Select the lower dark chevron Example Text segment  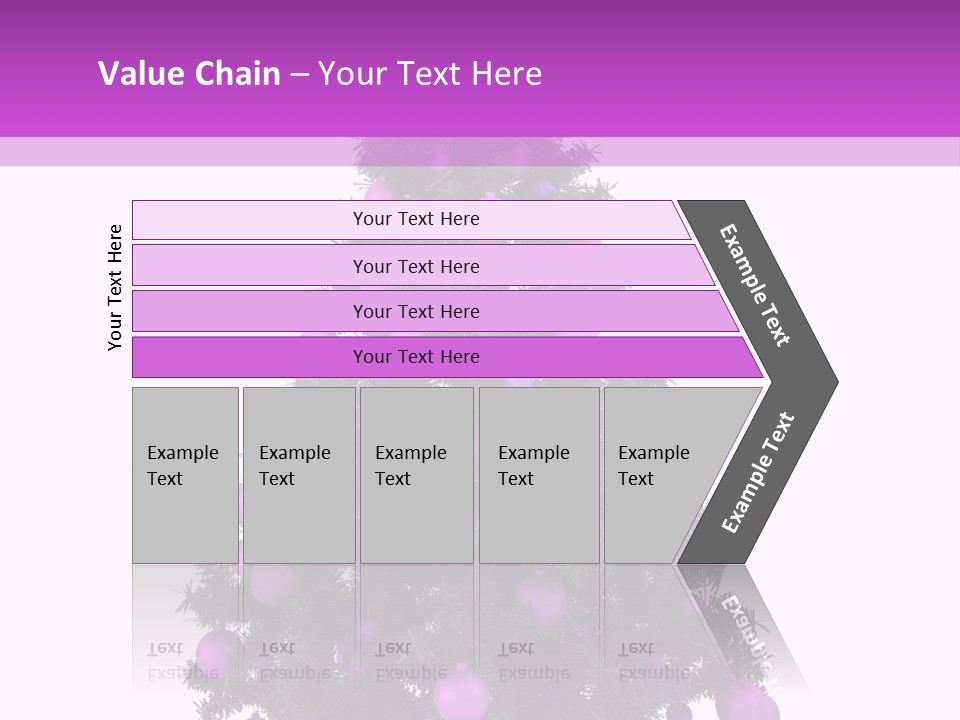[x=760, y=472]
